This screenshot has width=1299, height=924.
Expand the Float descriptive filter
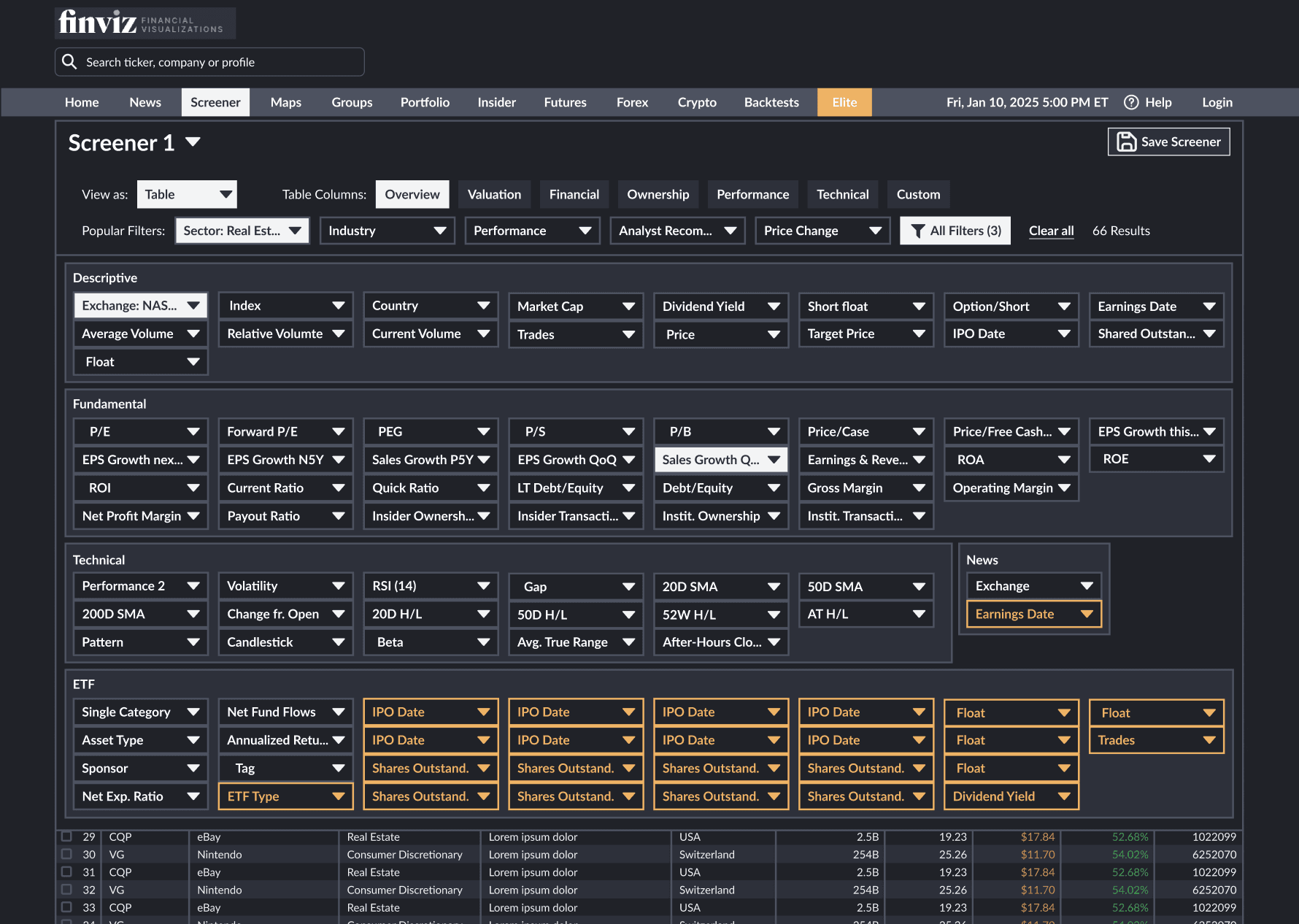pos(141,362)
